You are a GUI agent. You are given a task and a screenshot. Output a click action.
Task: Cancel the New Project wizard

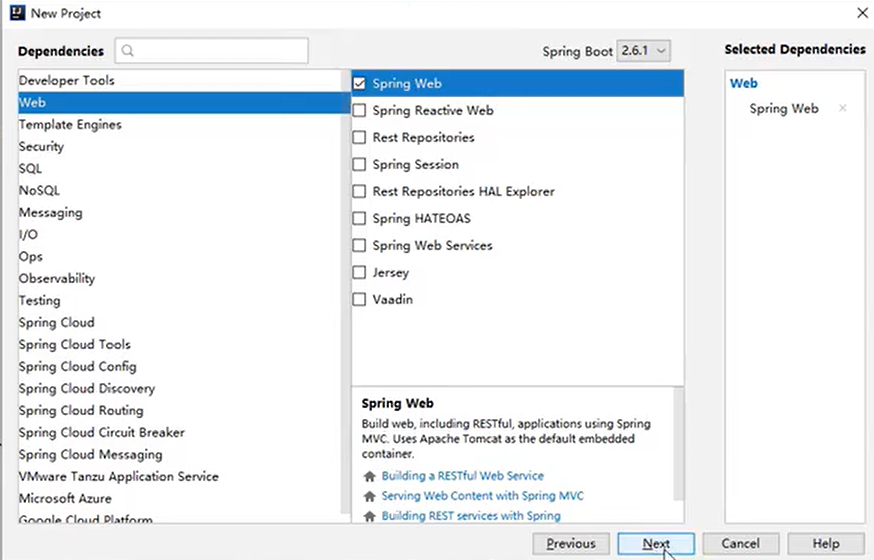[x=740, y=544]
